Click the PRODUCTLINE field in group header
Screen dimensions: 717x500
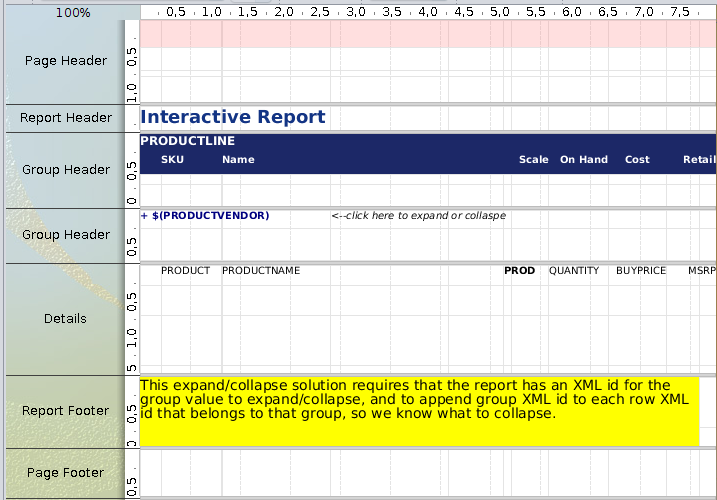click(187, 140)
